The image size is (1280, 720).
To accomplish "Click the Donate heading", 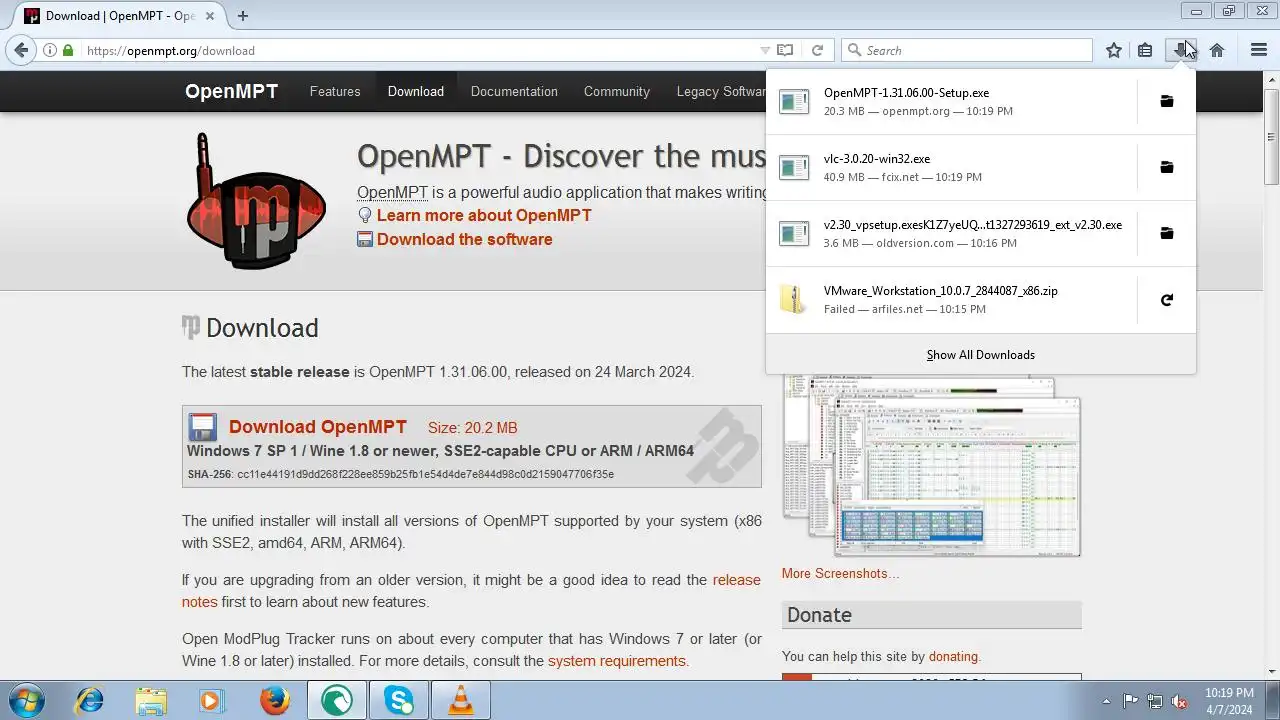I will tap(819, 615).
